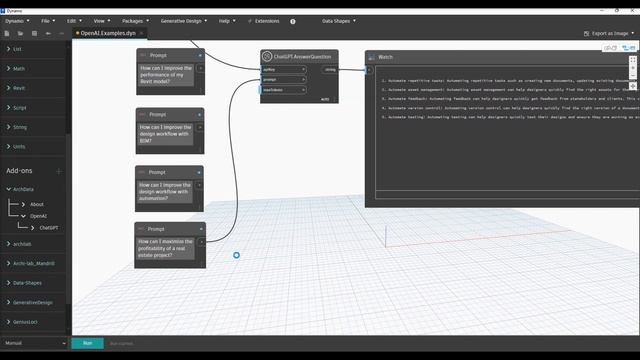Expand the Revit library category

(x=8, y=88)
